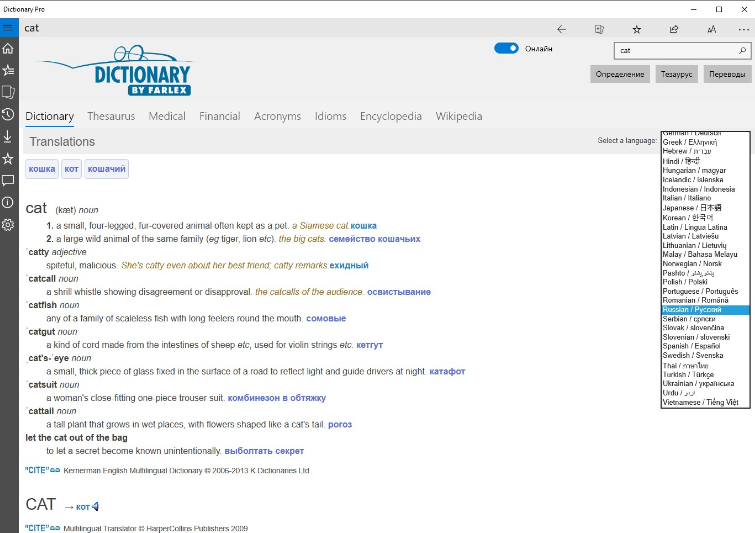Click the back arrow in top toolbar
Image resolution: width=755 pixels, height=533 pixels.
pos(561,29)
